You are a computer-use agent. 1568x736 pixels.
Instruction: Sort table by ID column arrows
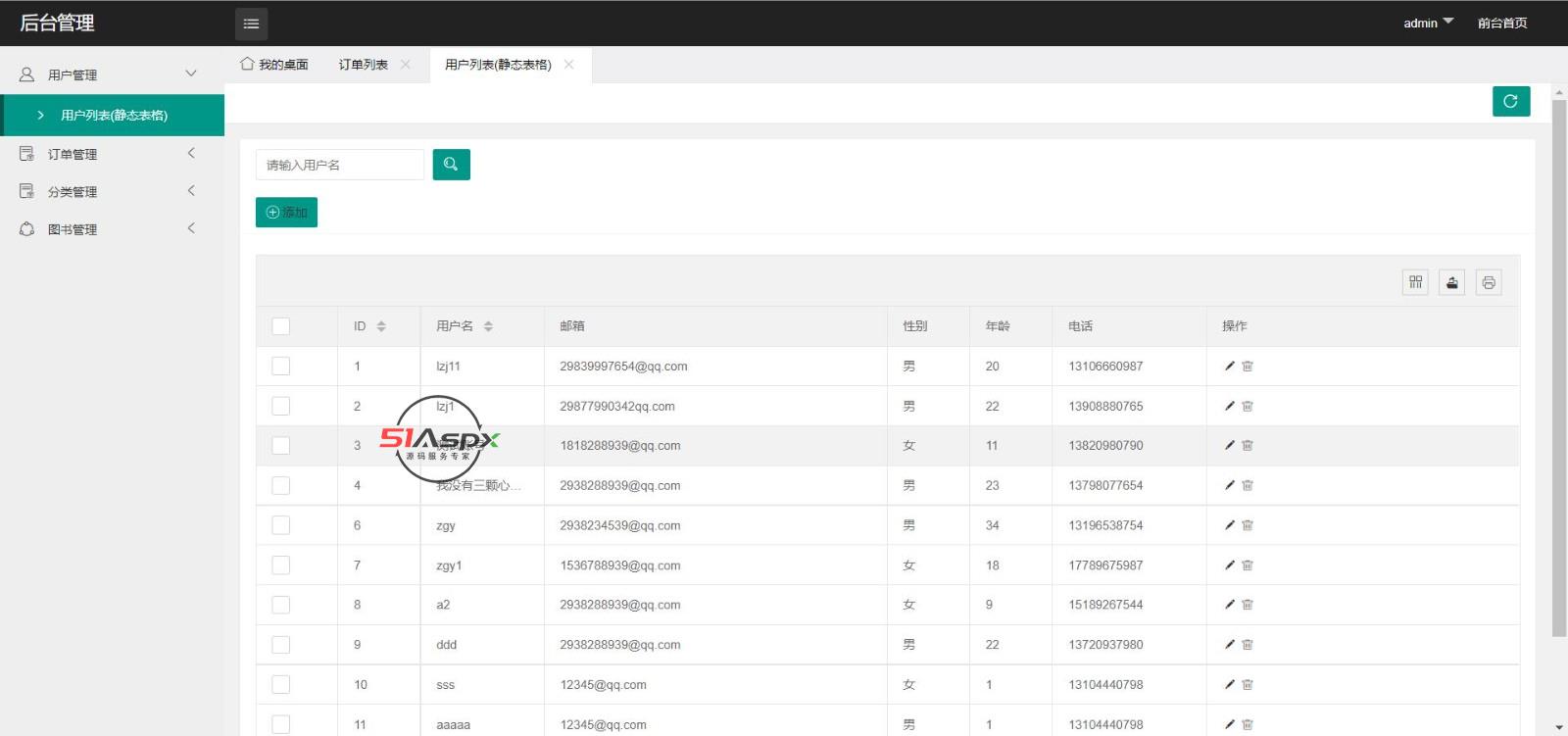pyautogui.click(x=381, y=326)
